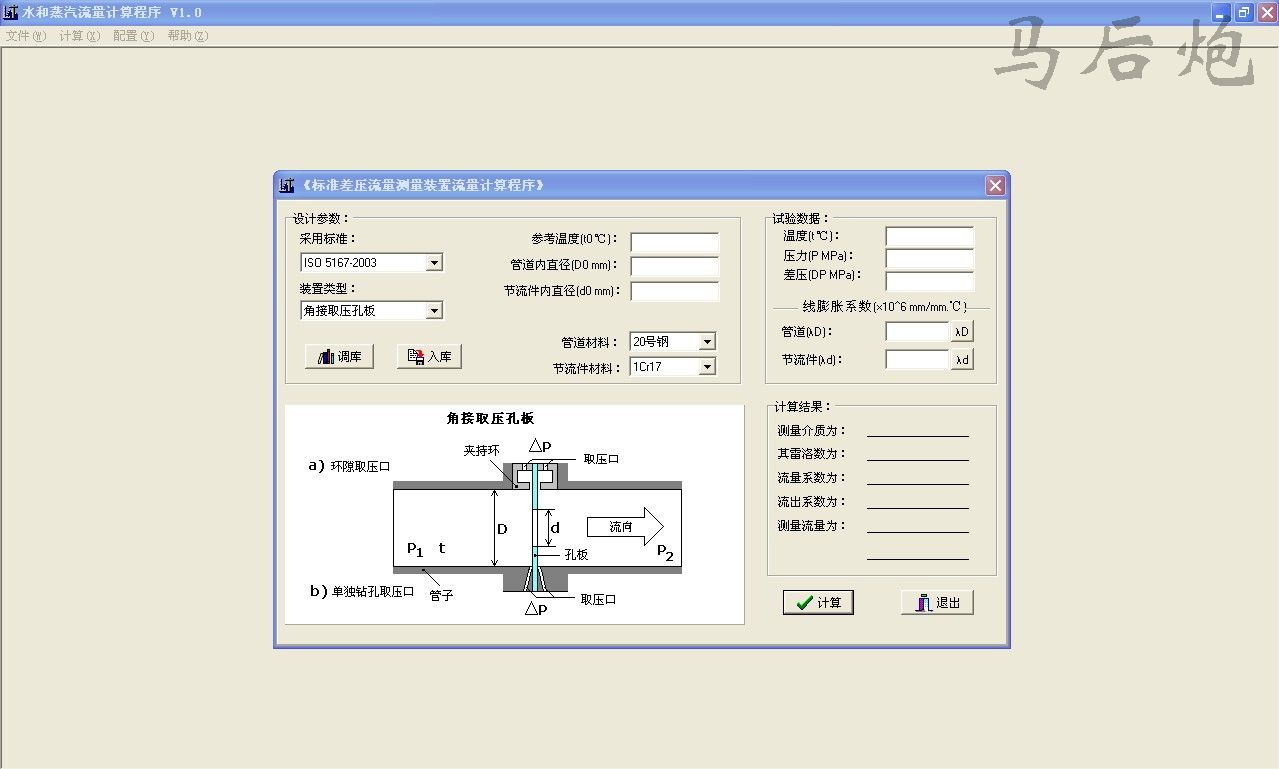Focus the 管道内直径 input field
The image size is (1279, 769).
tap(675, 267)
